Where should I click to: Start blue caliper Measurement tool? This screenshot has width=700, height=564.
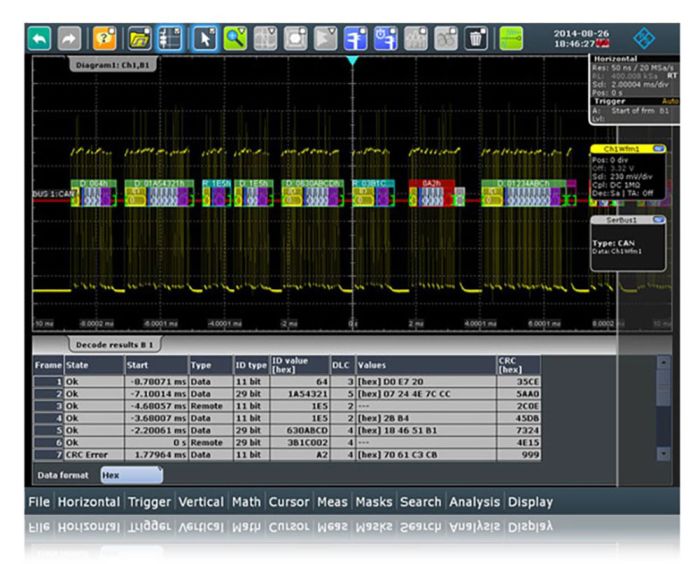coord(356,38)
